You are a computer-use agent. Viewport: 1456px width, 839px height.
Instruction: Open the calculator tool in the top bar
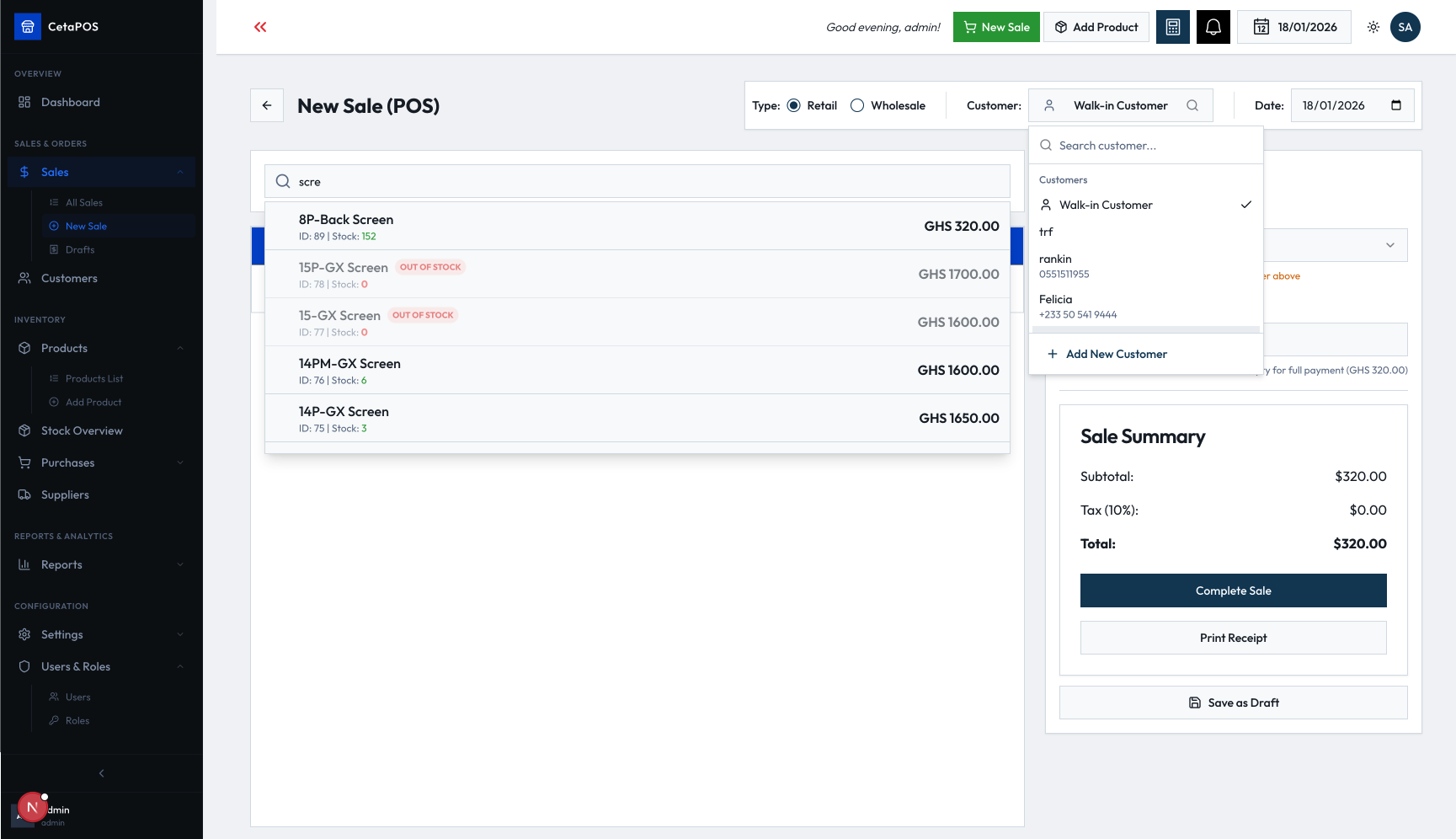coord(1172,26)
